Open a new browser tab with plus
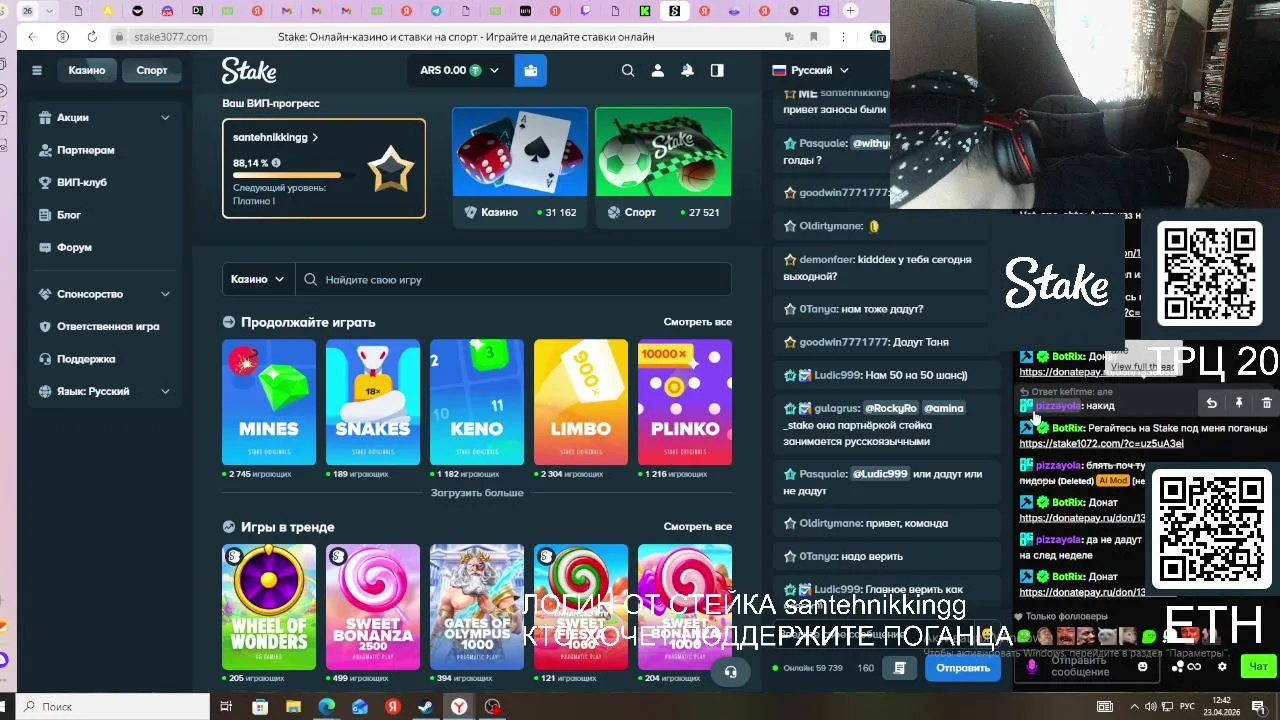Image resolution: width=1280 pixels, height=720 pixels. point(850,11)
